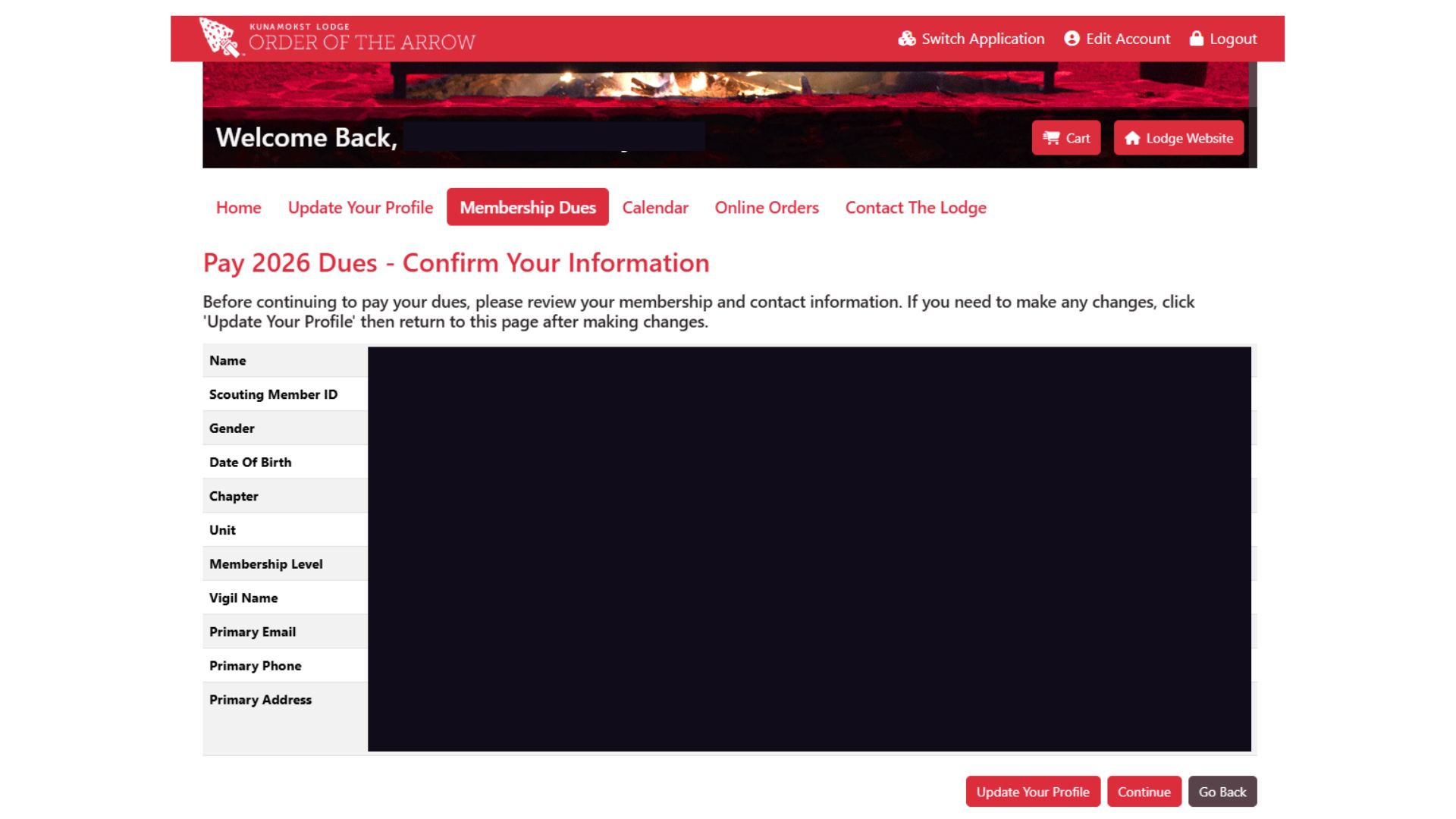Open the Contact The Lodge tab
Viewport: 1456px width, 819px height.
(915, 207)
